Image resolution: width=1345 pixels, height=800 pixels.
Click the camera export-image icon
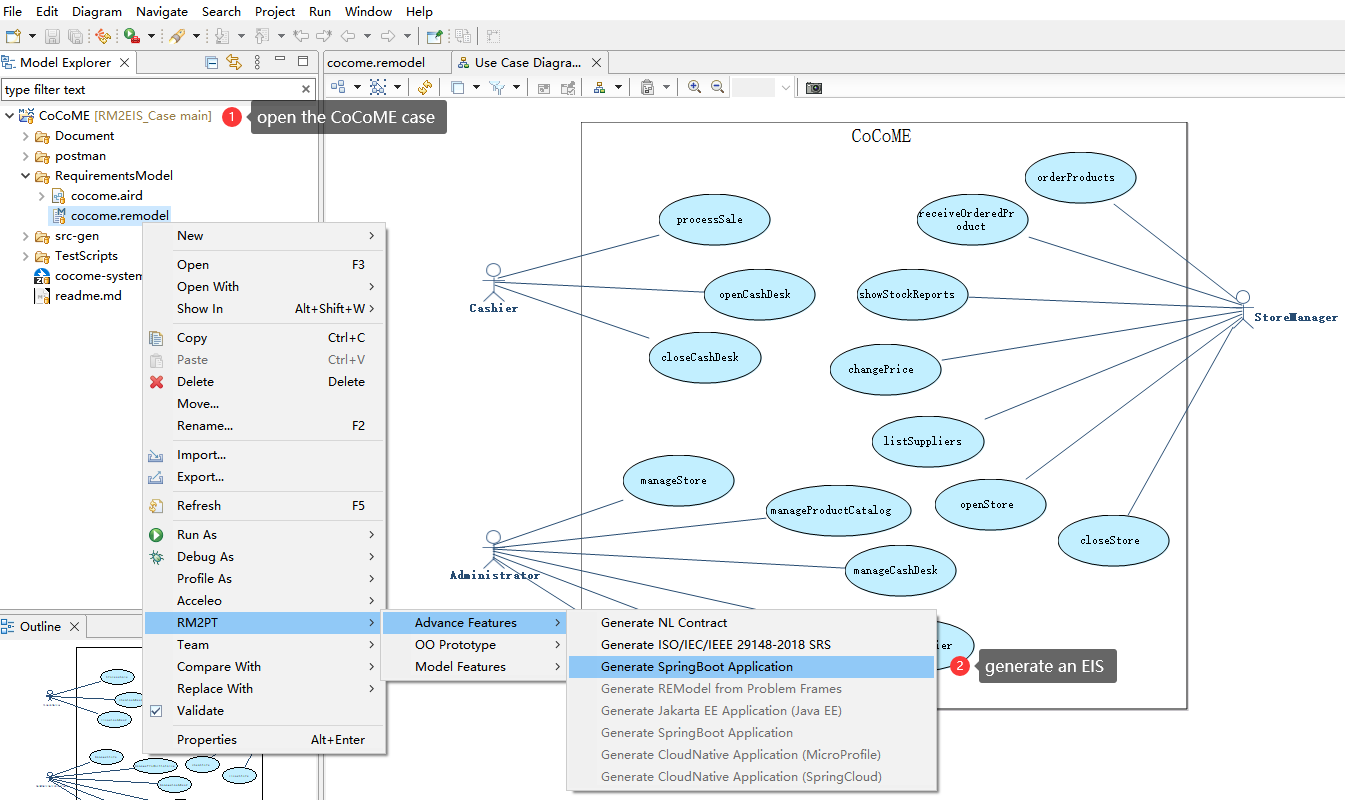tap(814, 88)
